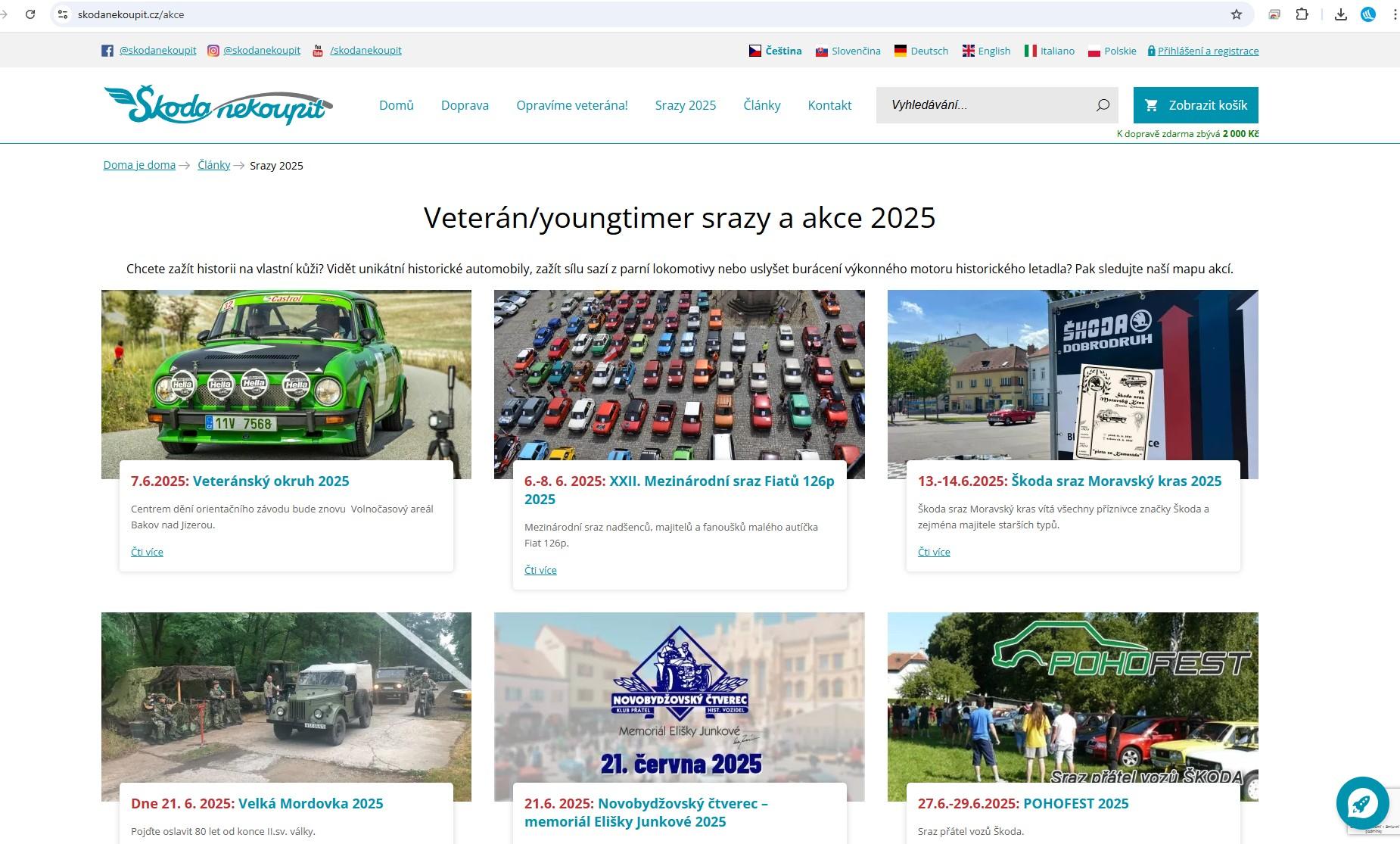This screenshot has width=1400, height=844.
Task: Switch language to Italiano
Action: point(1057,51)
